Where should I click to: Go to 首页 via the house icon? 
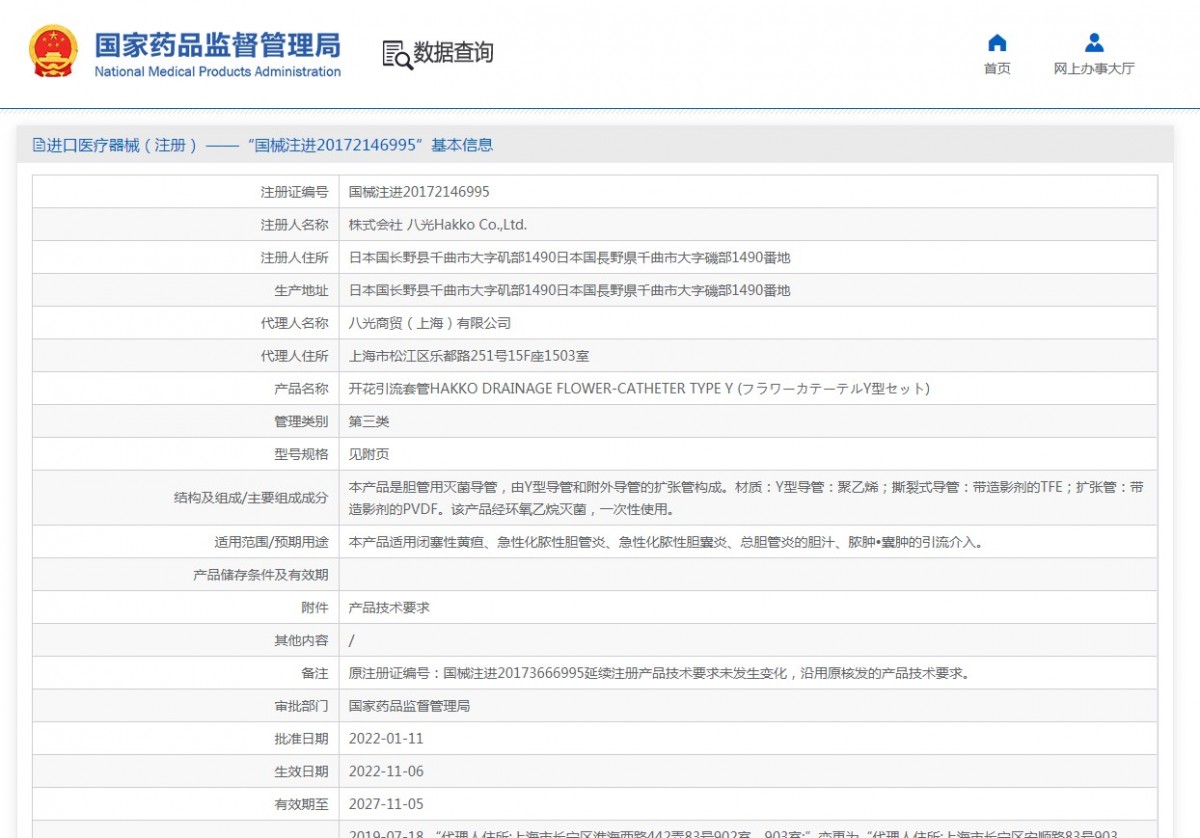click(997, 43)
